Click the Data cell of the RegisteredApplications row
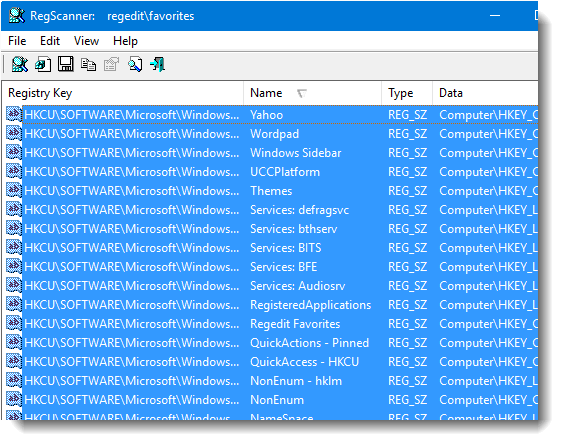Screen dimensions: 563x445 click(x=488, y=305)
